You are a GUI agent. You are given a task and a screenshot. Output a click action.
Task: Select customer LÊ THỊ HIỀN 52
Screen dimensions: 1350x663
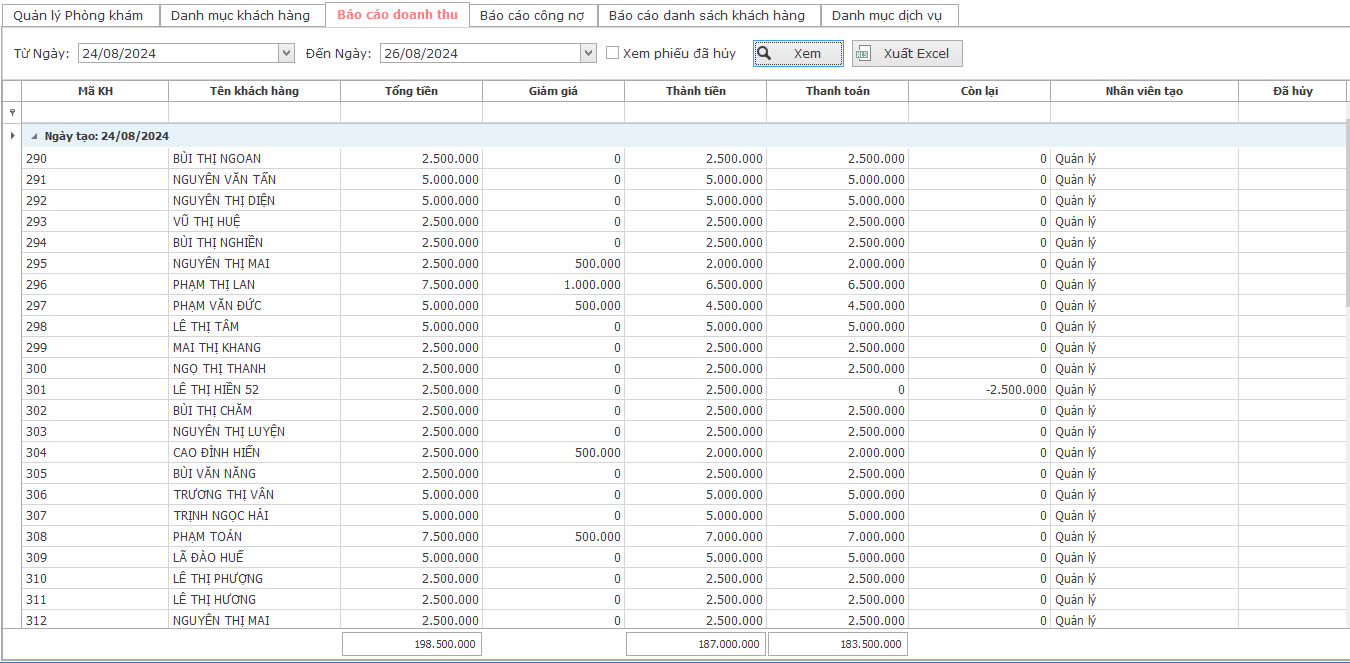[215, 389]
